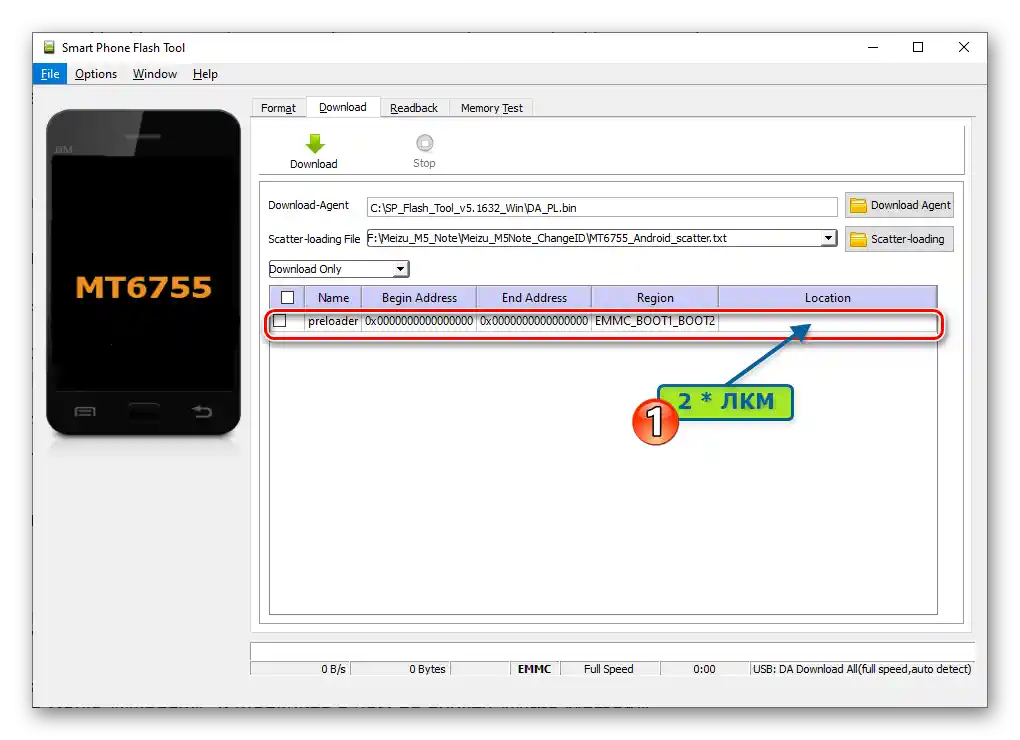Click the EMMC status bar indicator
Viewport: 1020px width, 740px height.
pyautogui.click(x=534, y=669)
